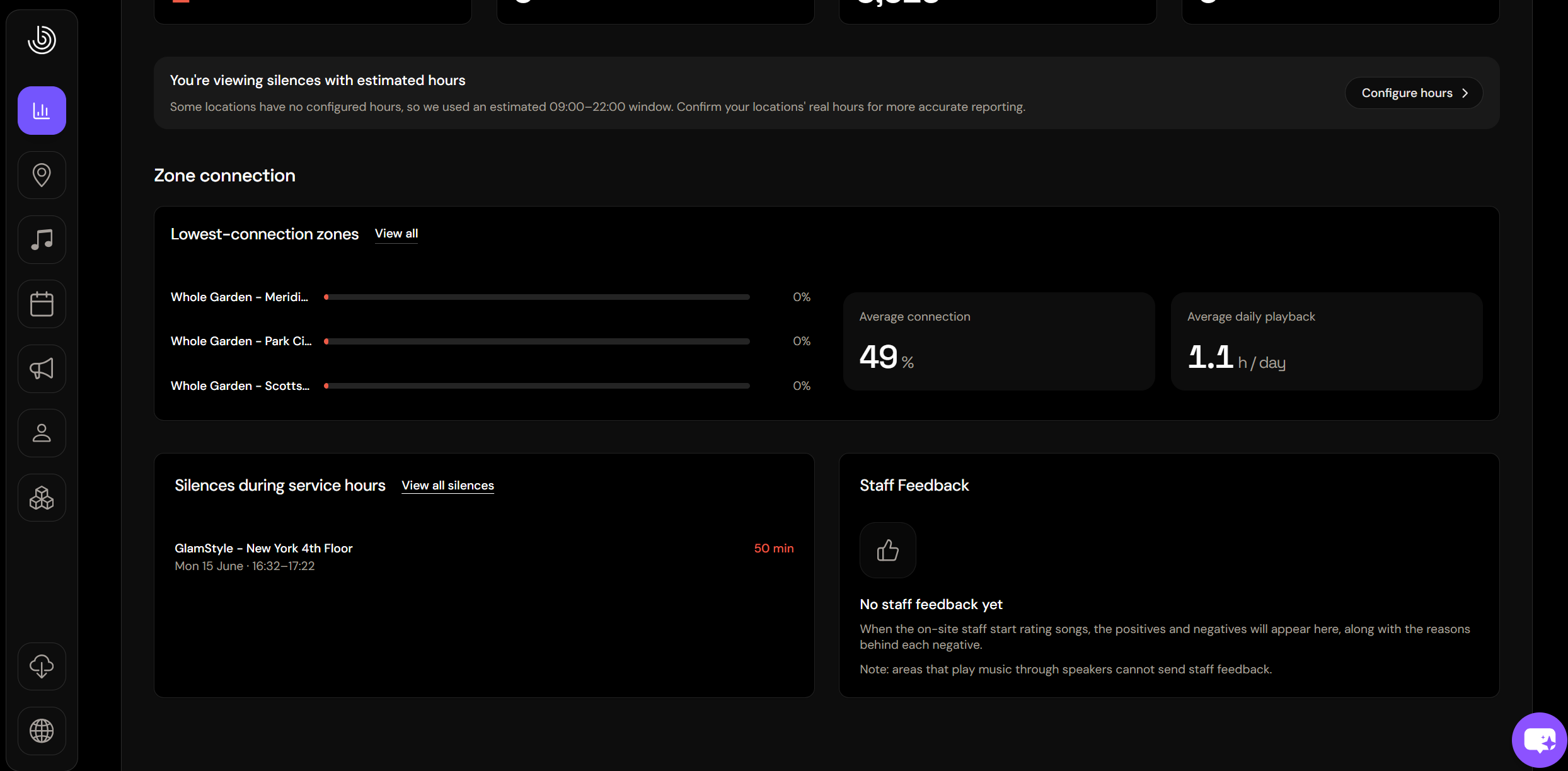Open the calendar schedule icon
Image resolution: width=1568 pixels, height=771 pixels.
pos(42,304)
